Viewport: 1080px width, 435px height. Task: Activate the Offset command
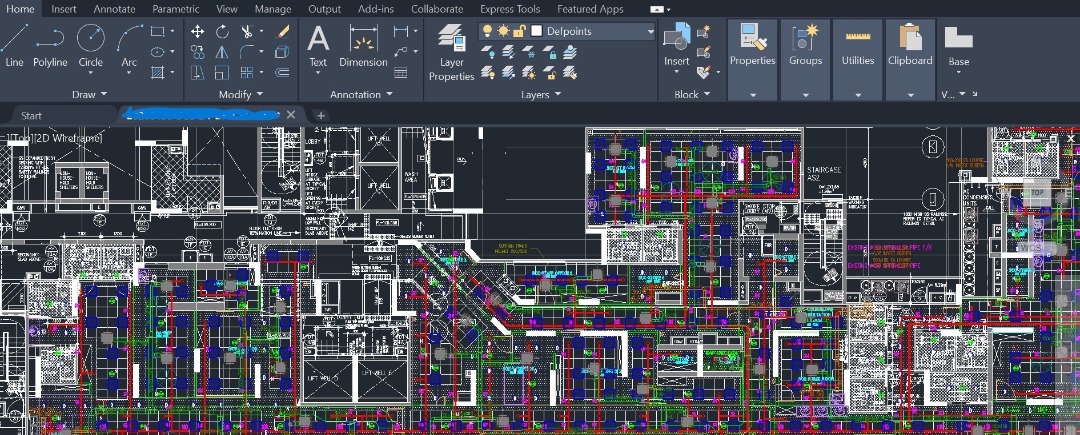point(282,72)
